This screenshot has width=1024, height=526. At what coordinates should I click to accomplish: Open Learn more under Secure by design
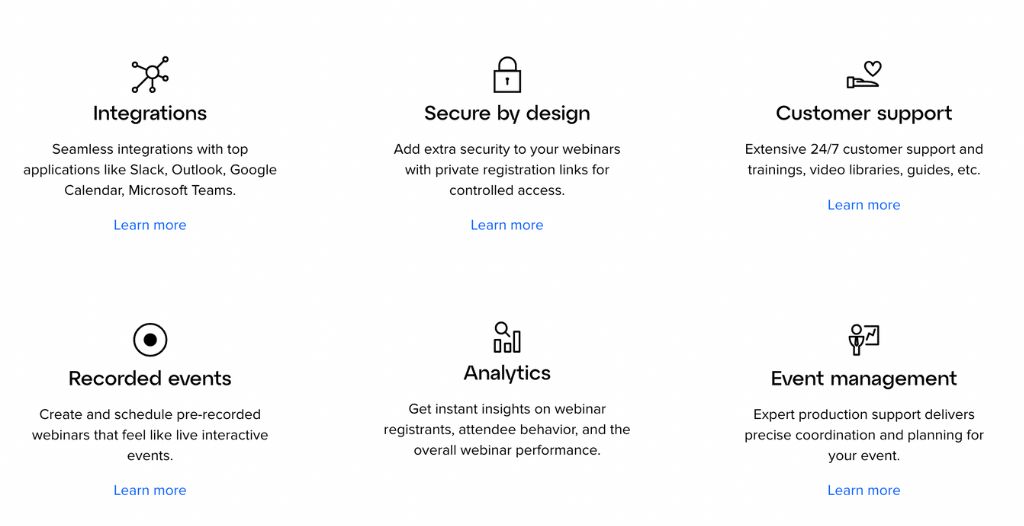click(x=507, y=225)
